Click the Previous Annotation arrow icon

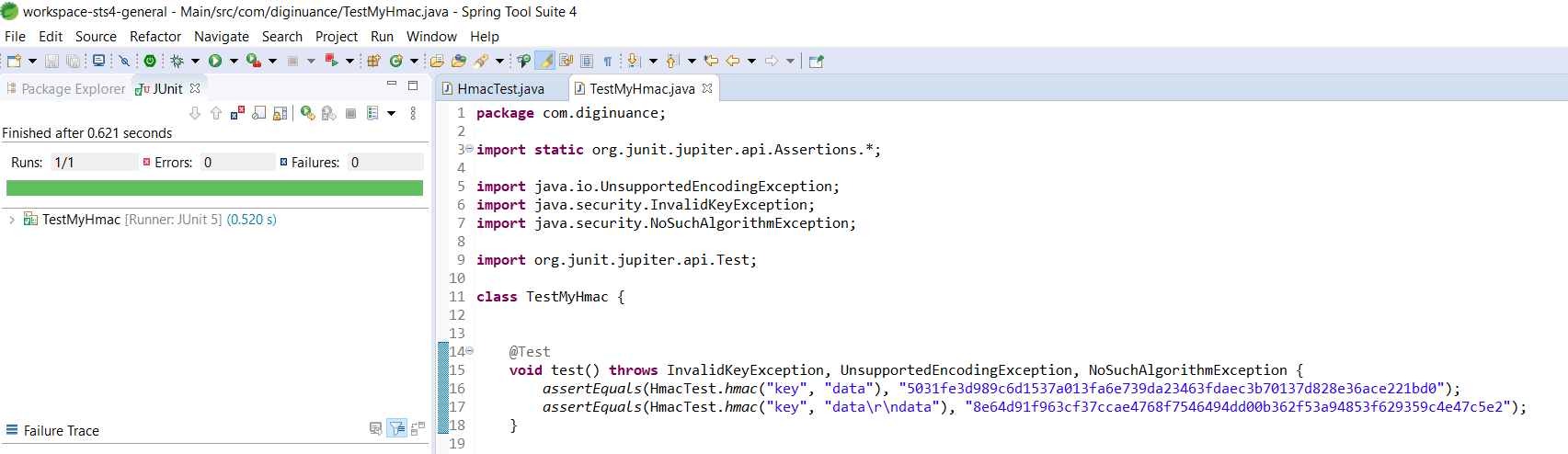tap(672, 61)
